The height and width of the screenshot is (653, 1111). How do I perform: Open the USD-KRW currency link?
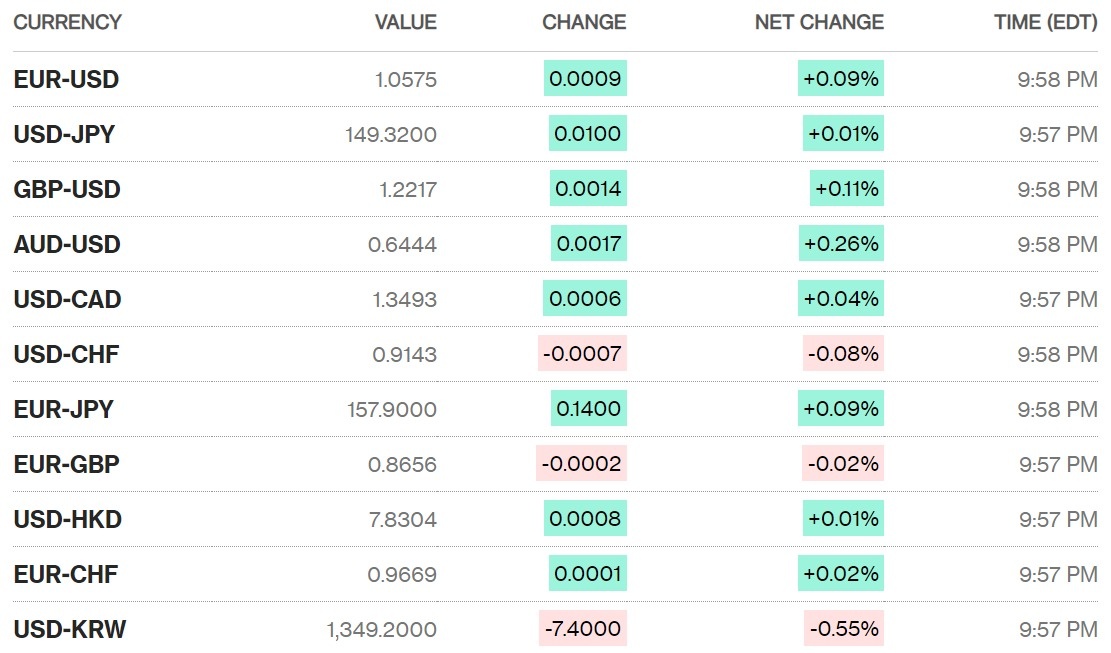[x=70, y=629]
